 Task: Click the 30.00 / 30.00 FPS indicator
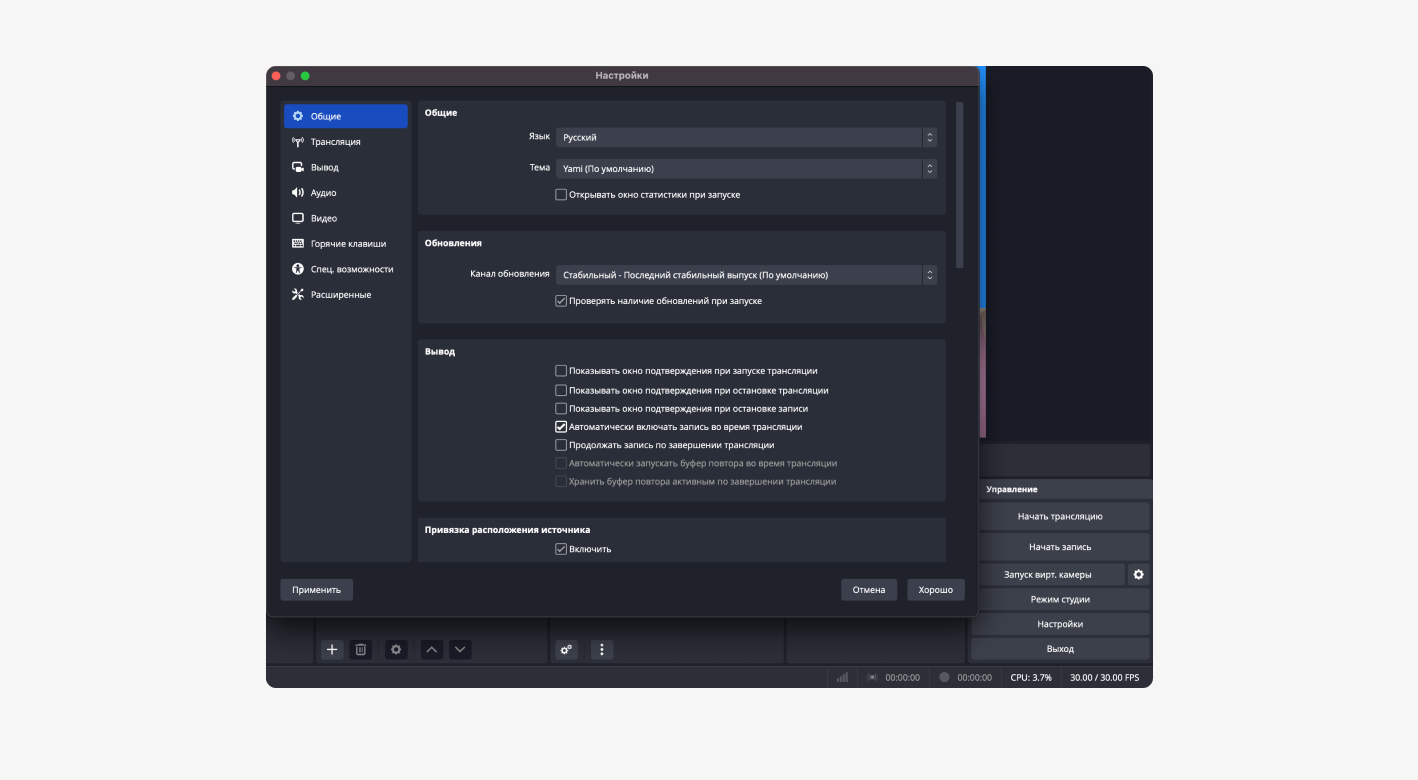(1104, 677)
